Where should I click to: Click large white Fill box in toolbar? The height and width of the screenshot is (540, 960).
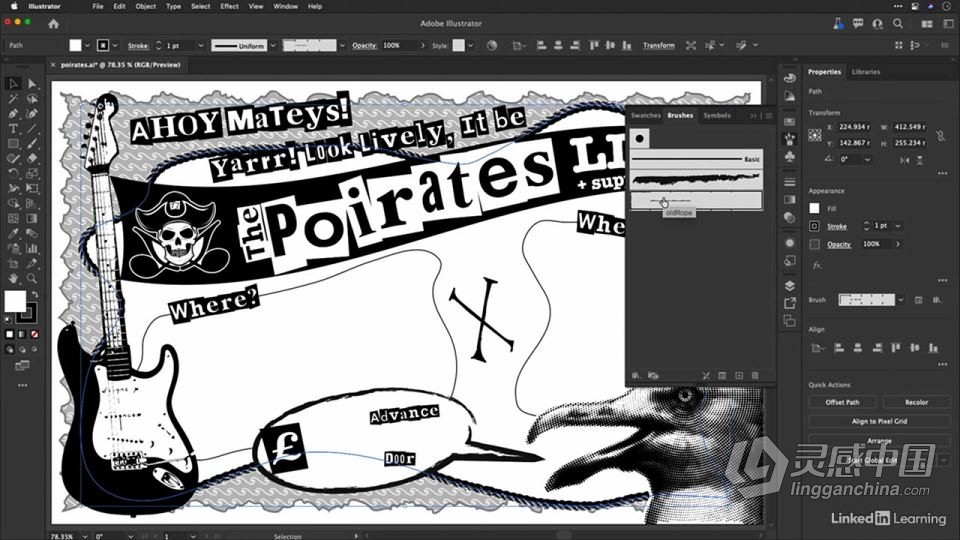(x=15, y=301)
